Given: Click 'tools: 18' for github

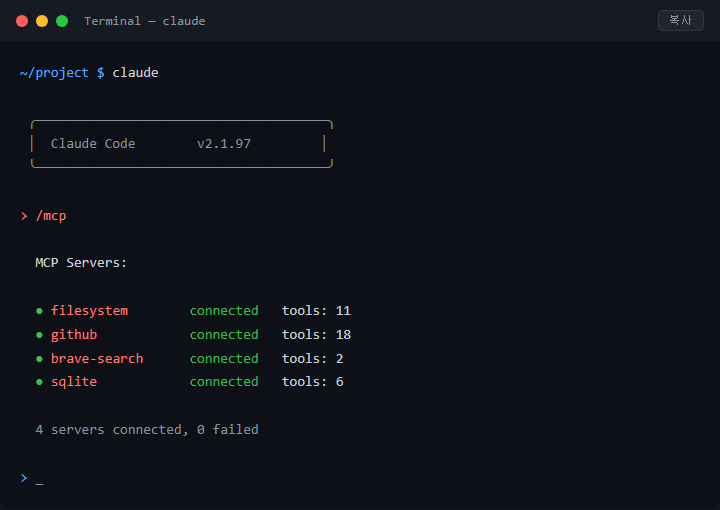Looking at the screenshot, I should tap(316, 335).
